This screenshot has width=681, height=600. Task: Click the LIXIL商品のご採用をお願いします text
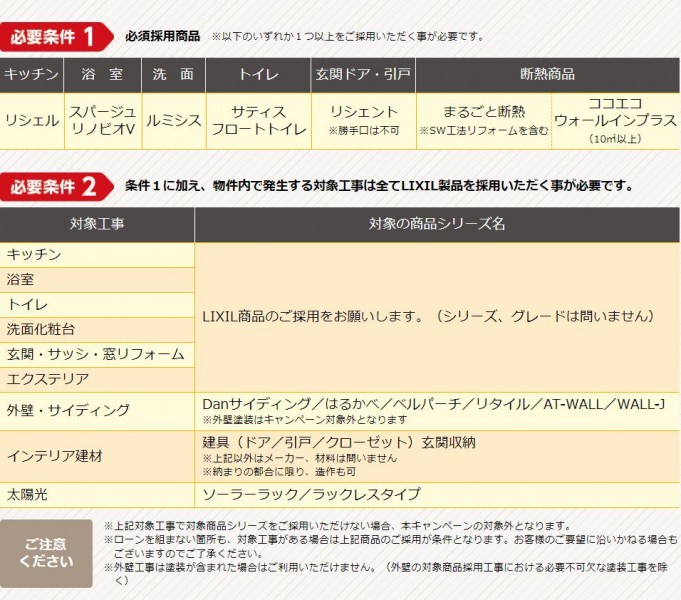tap(428, 316)
